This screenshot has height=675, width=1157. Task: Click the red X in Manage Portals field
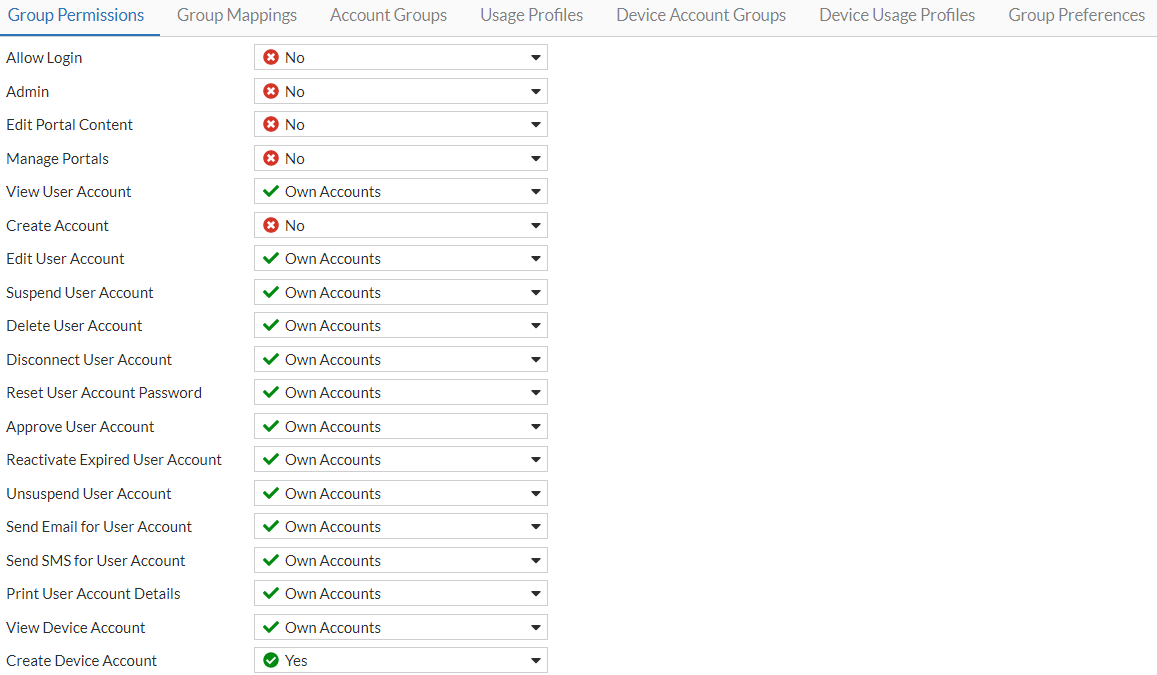273,158
